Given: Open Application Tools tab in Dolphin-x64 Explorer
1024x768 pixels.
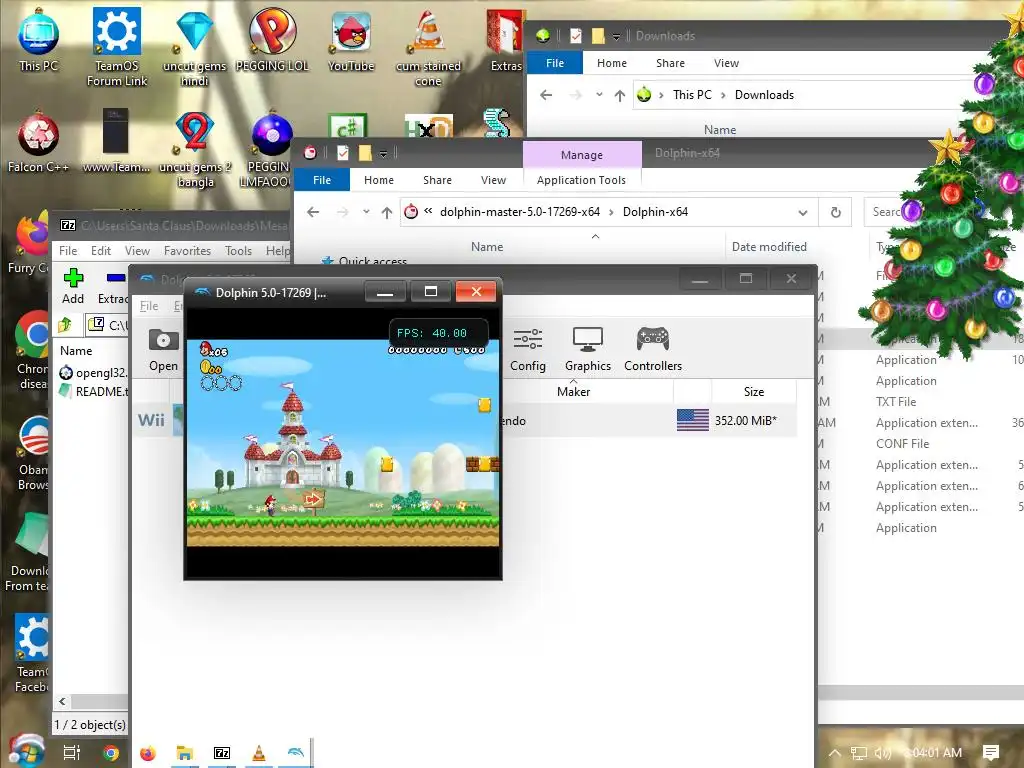Looking at the screenshot, I should [x=581, y=180].
